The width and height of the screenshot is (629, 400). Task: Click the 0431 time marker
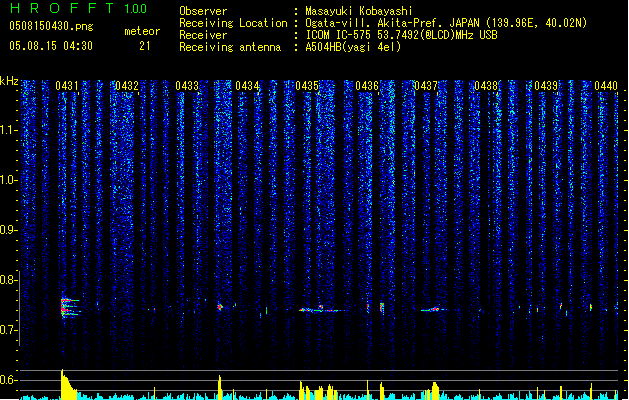pyautogui.click(x=67, y=86)
